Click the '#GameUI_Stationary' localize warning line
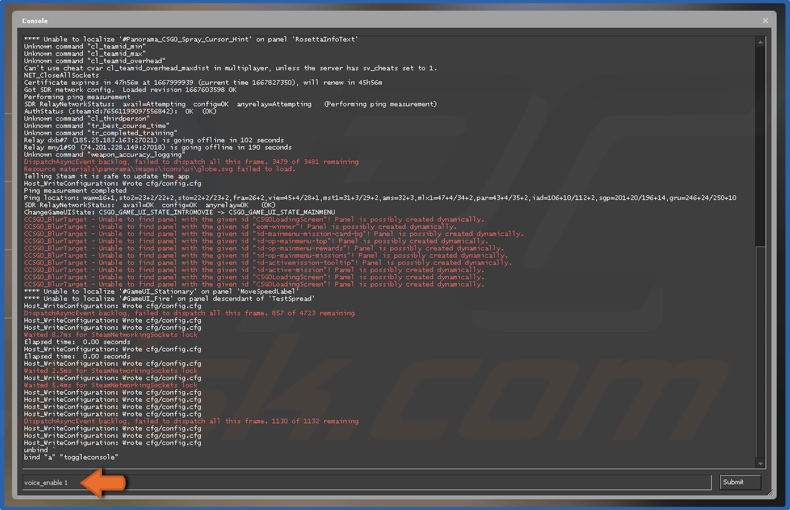The width and height of the screenshot is (790, 510). point(161,291)
